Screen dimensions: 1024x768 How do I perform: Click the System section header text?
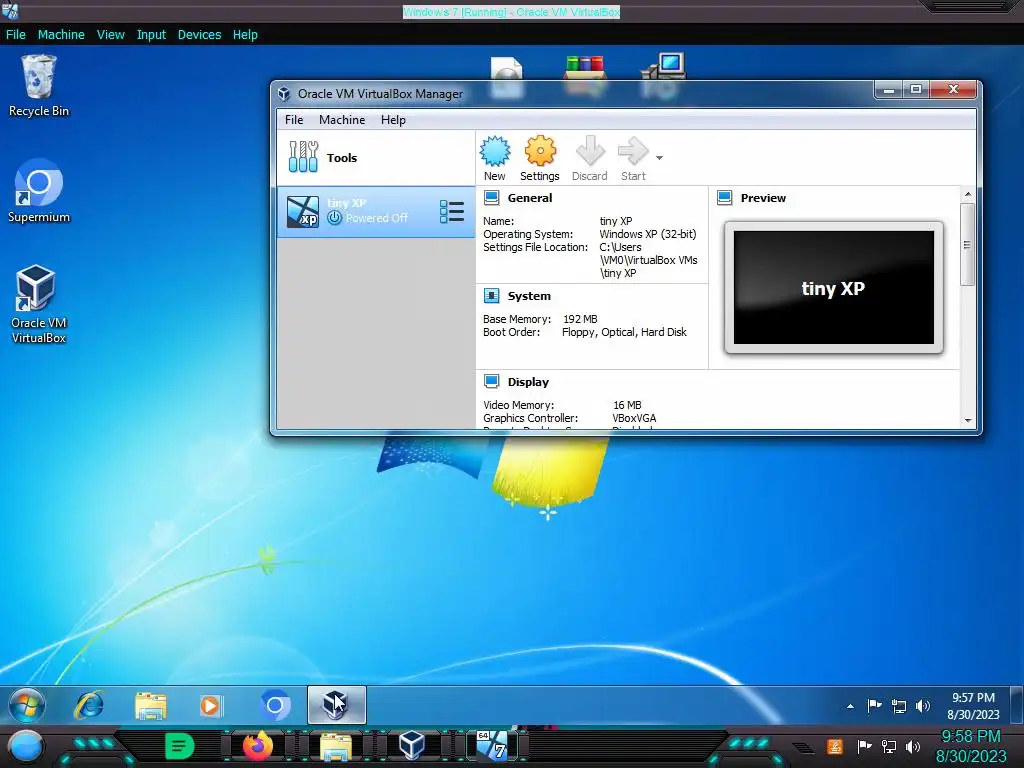pos(529,296)
